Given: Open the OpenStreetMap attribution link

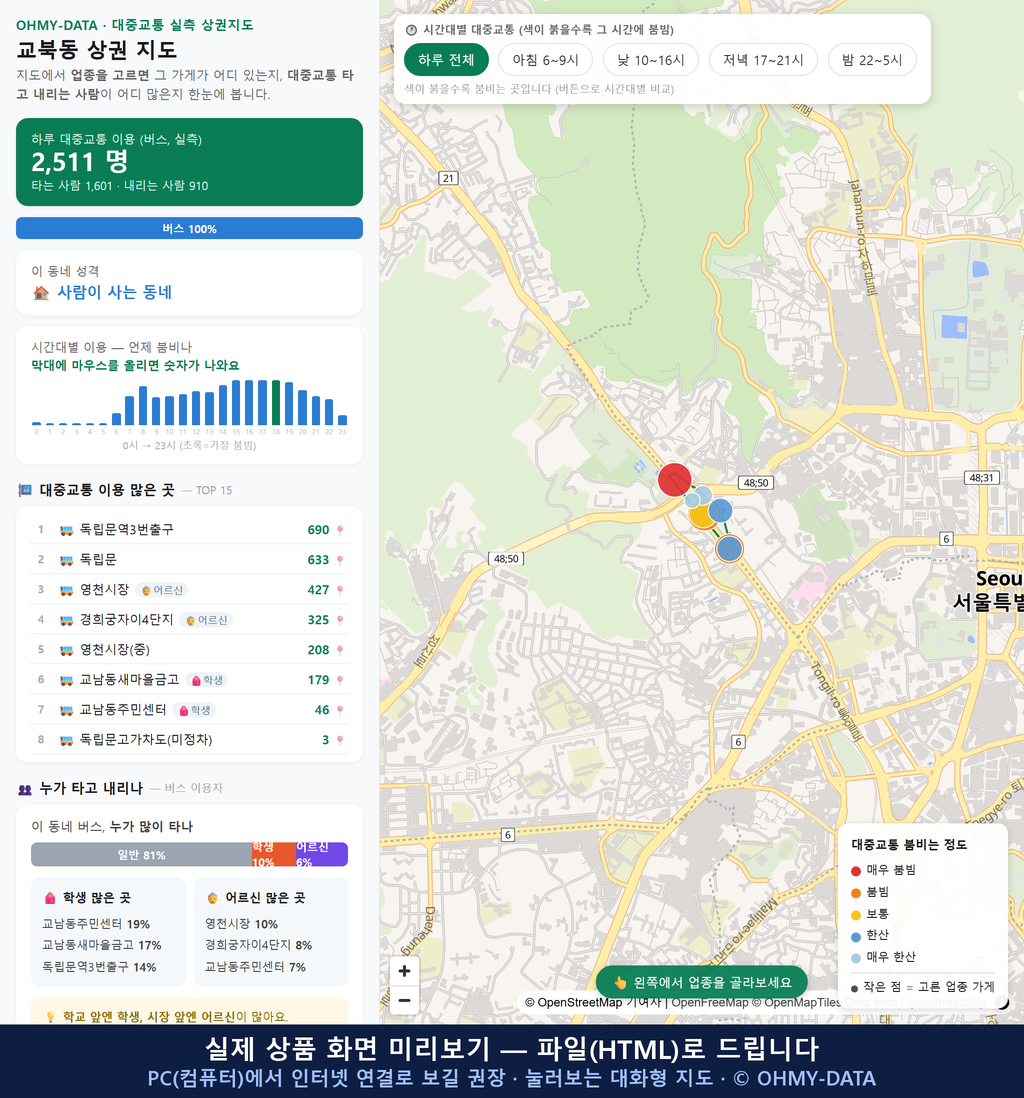Looking at the screenshot, I should coord(573,1003).
